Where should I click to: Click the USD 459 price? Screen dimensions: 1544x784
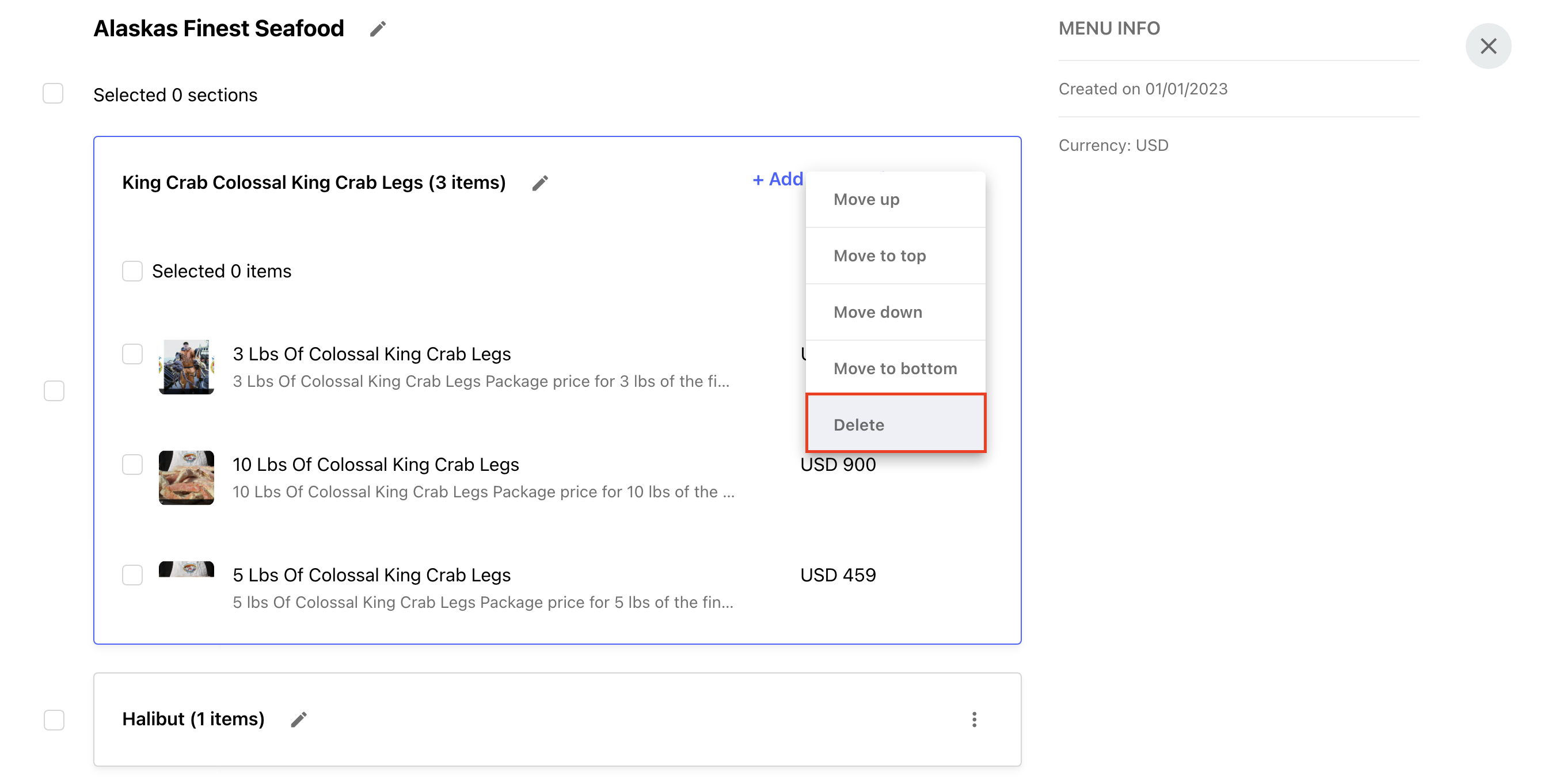click(x=838, y=575)
